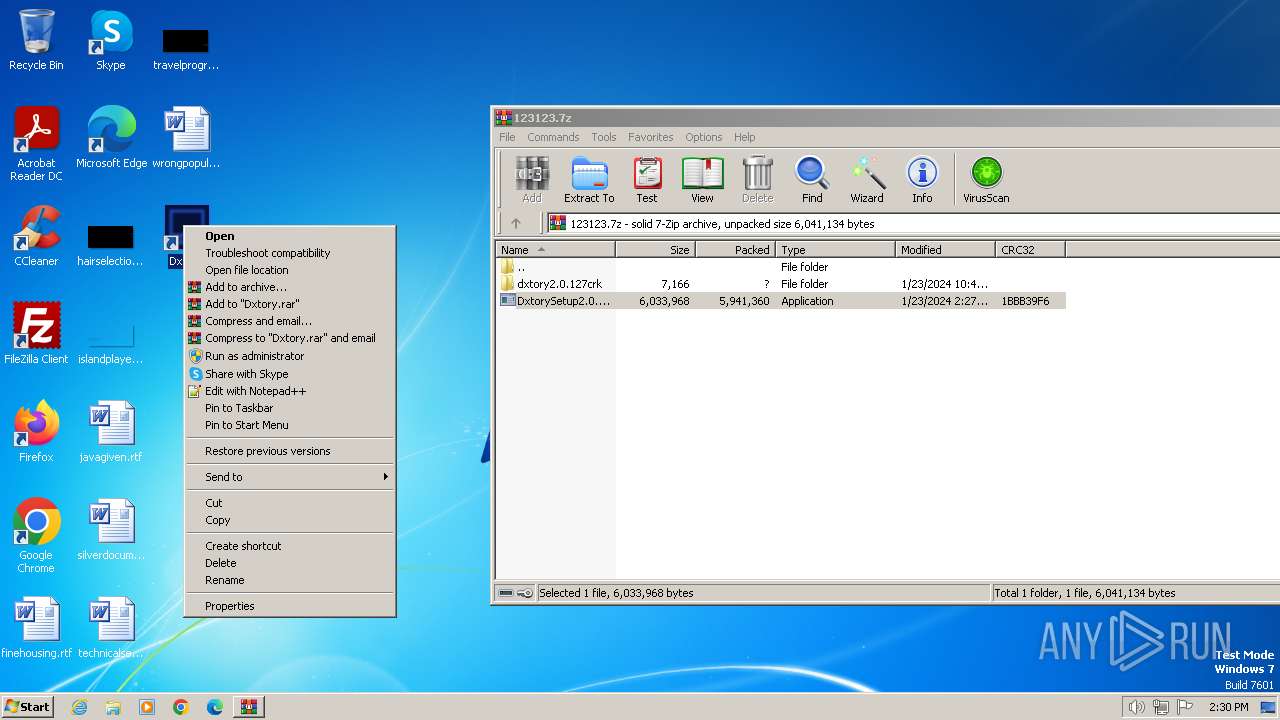Choose Open in the context menu
The height and width of the screenshot is (720, 1280).
[291, 236]
